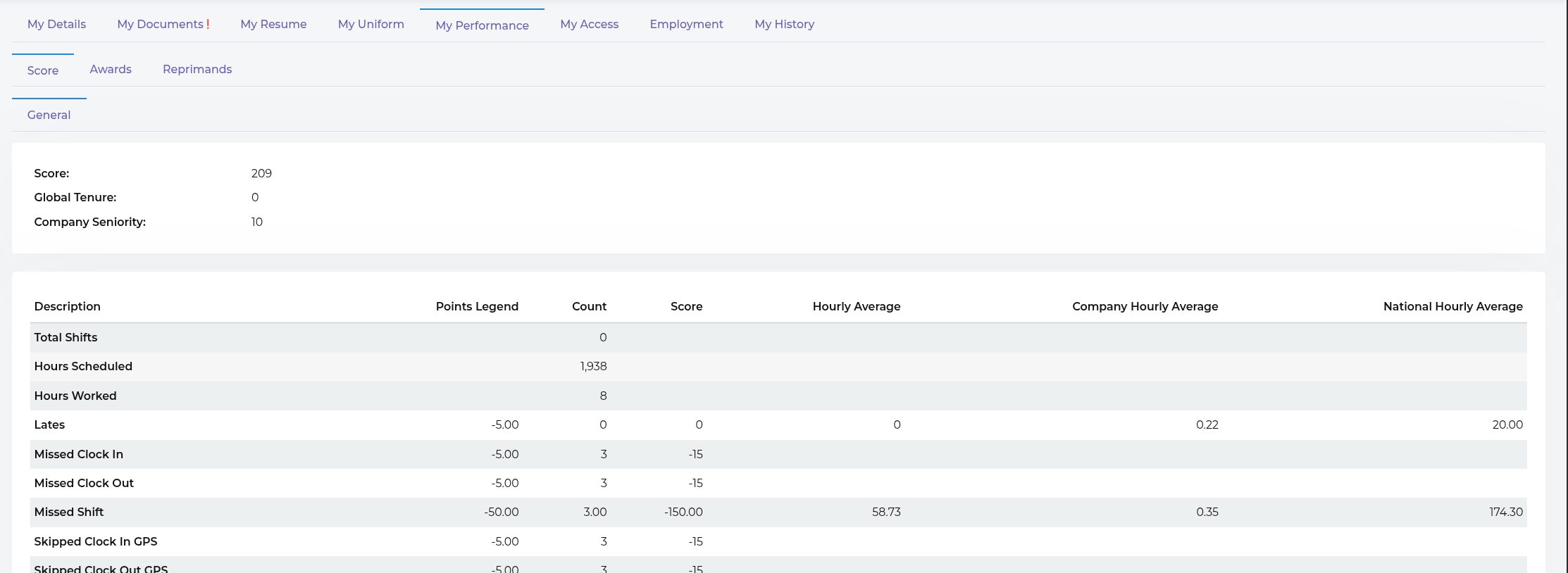Open the Employment tab
Viewport: 1568px width, 573px height.
click(686, 24)
